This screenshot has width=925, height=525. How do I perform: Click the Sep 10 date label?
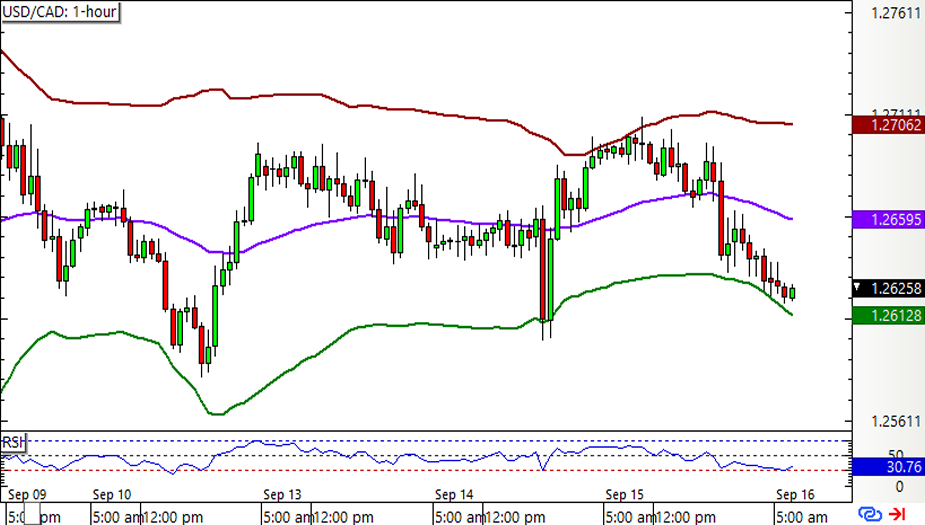click(x=112, y=494)
